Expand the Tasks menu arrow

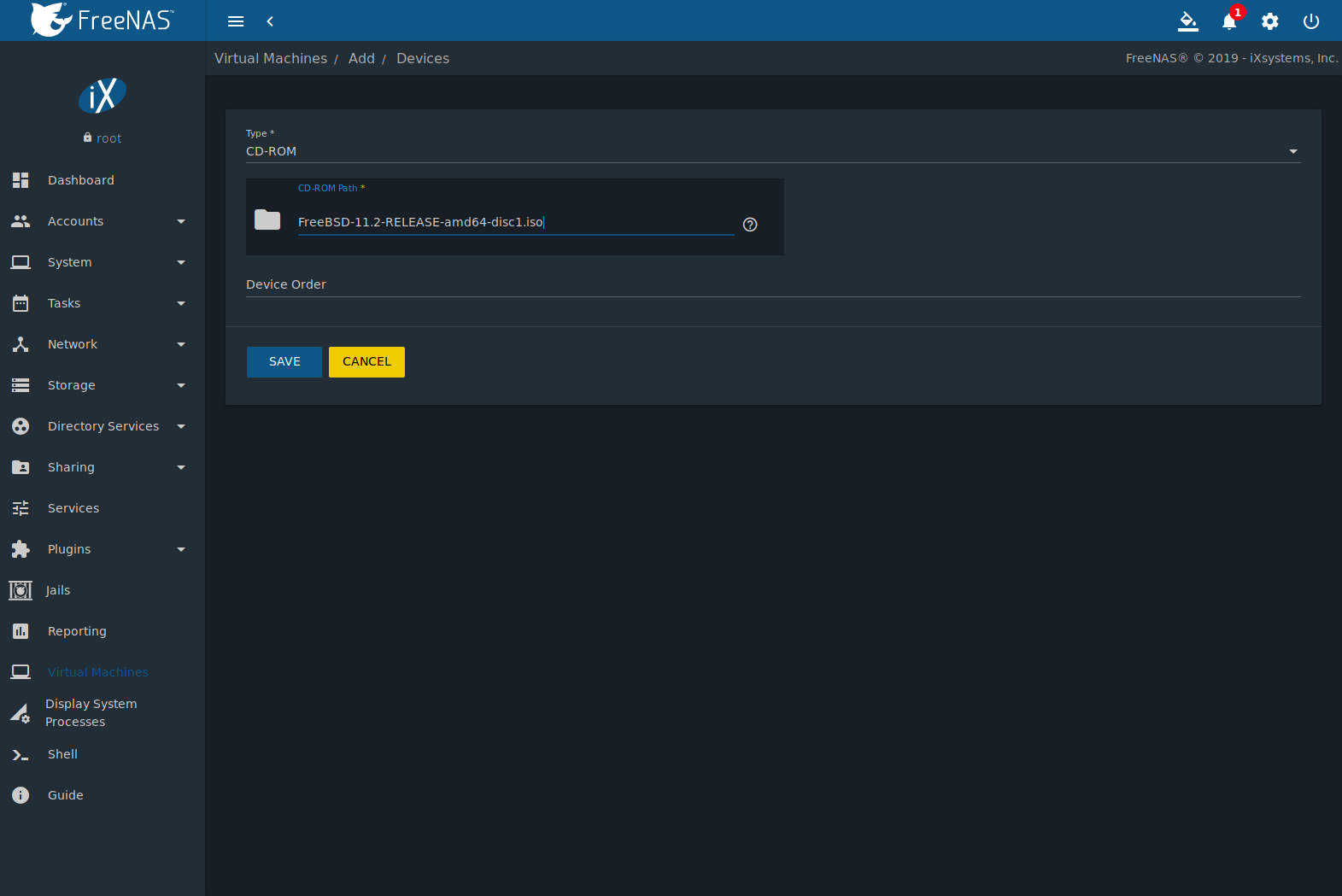click(x=181, y=303)
